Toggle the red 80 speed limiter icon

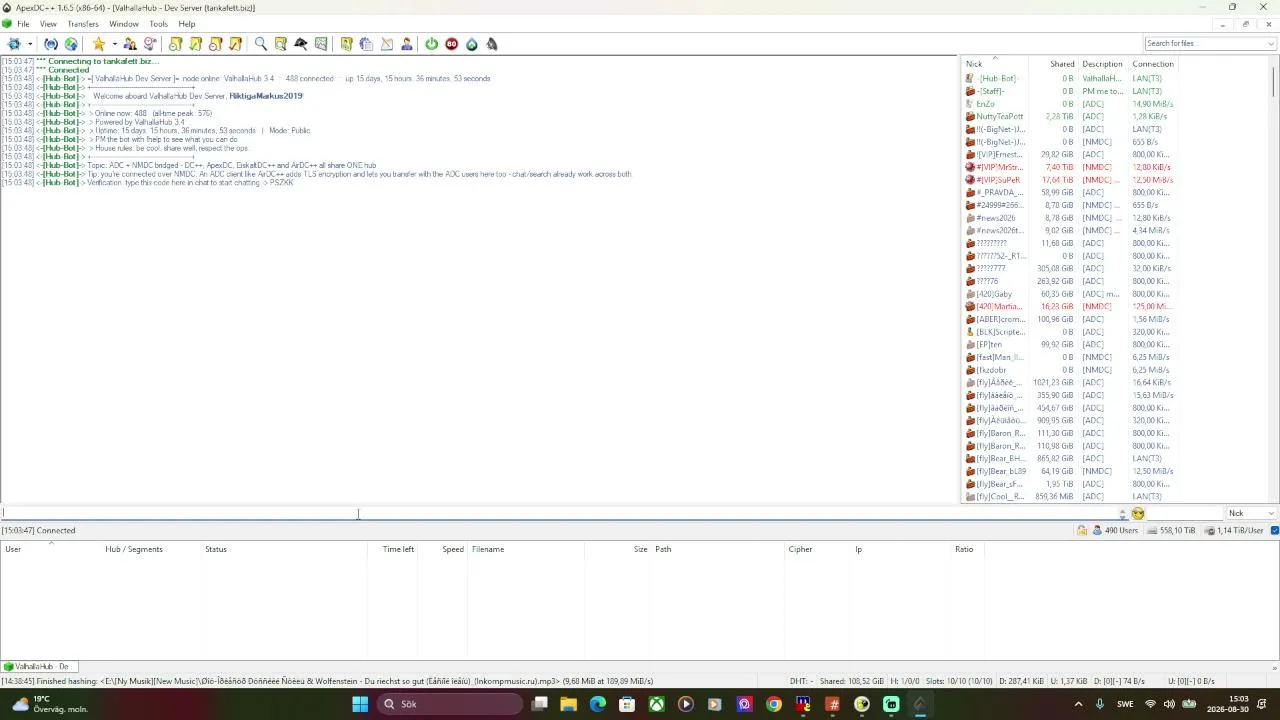pos(452,44)
